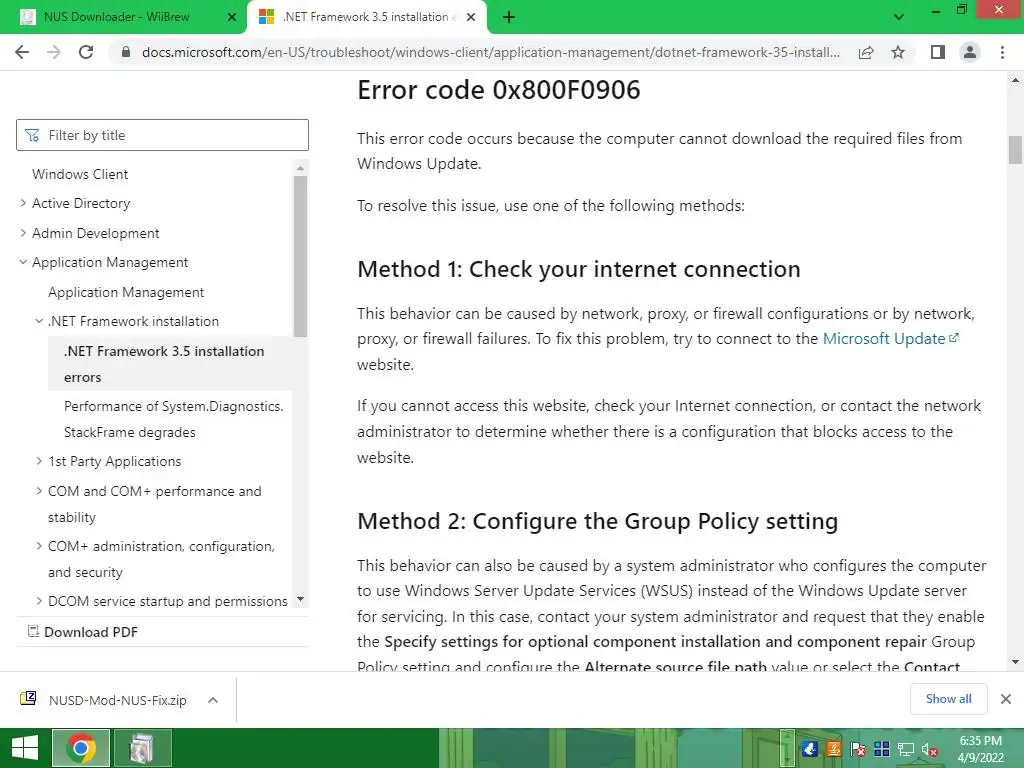Click the Filter by title field
This screenshot has height=768, width=1024.
(162, 135)
